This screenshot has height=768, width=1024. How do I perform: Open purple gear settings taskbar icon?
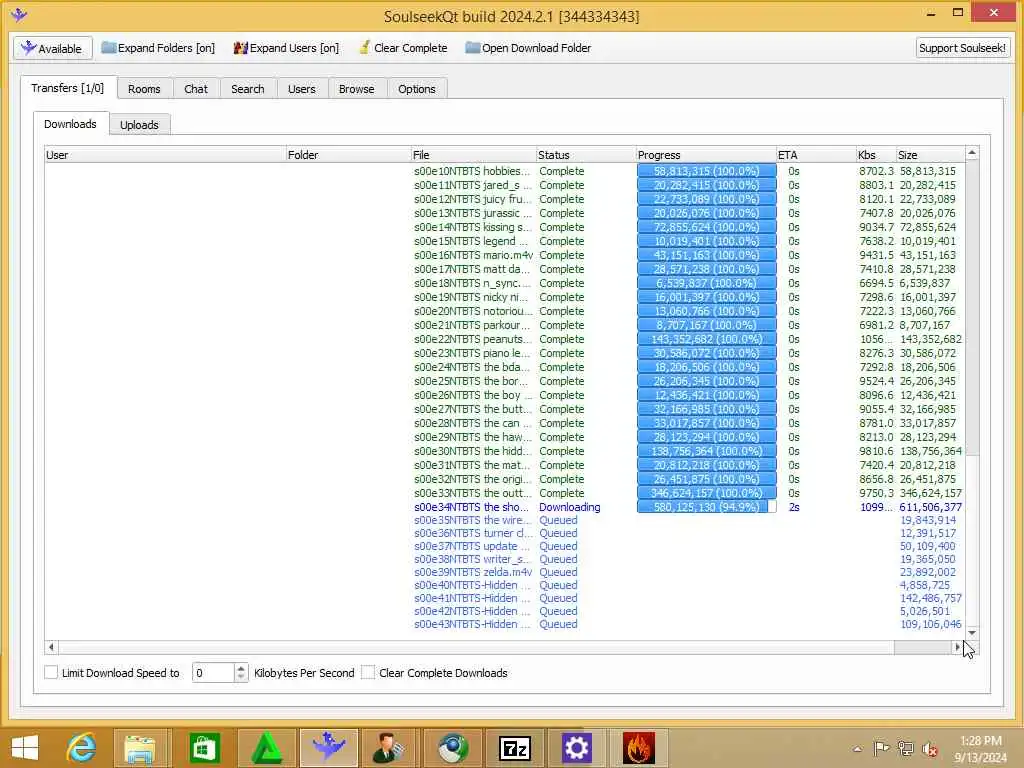click(577, 748)
